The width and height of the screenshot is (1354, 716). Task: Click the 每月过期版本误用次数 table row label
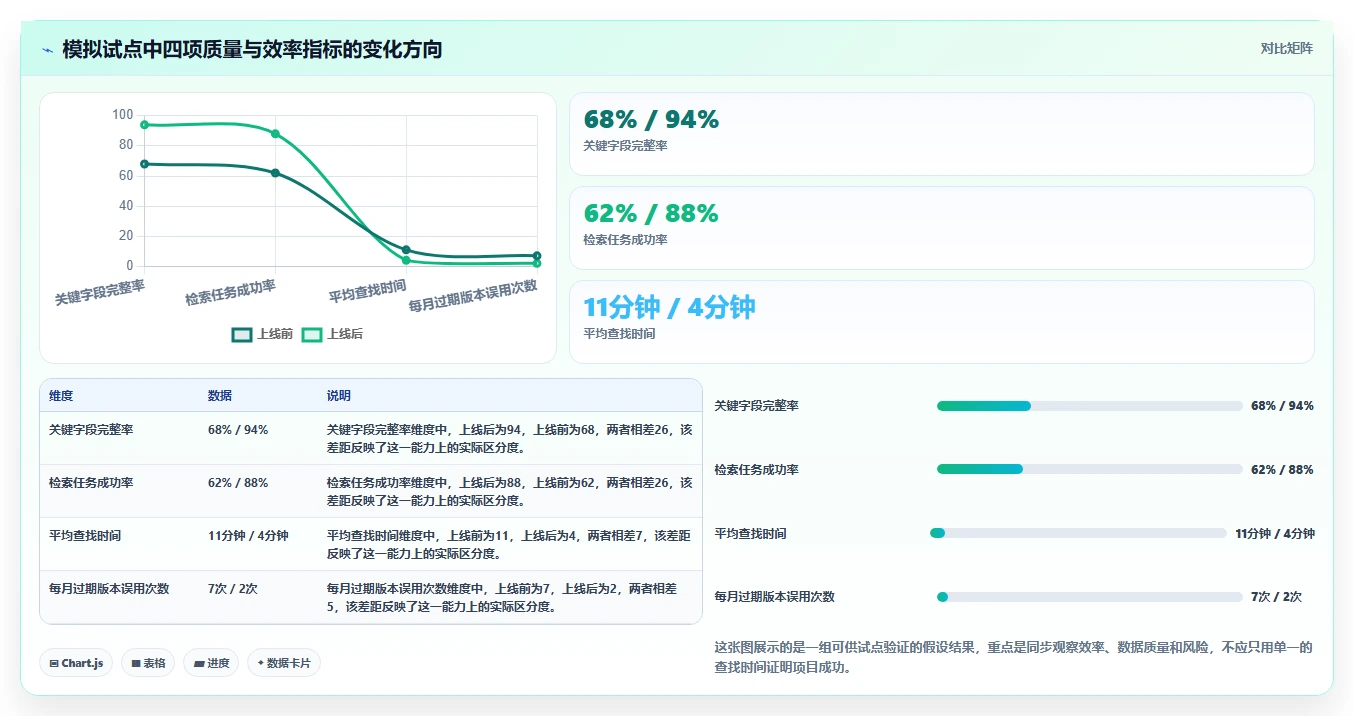point(109,588)
